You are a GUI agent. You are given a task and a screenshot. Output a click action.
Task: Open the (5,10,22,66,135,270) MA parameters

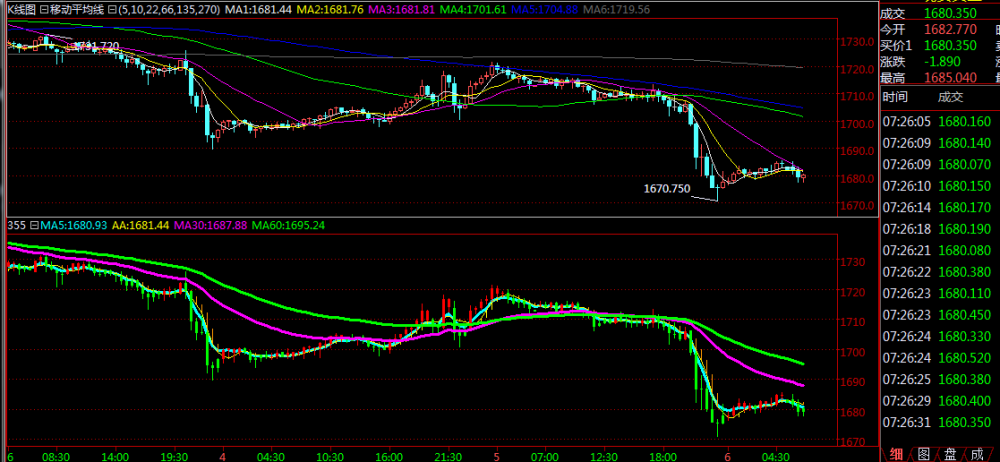[x=170, y=10]
